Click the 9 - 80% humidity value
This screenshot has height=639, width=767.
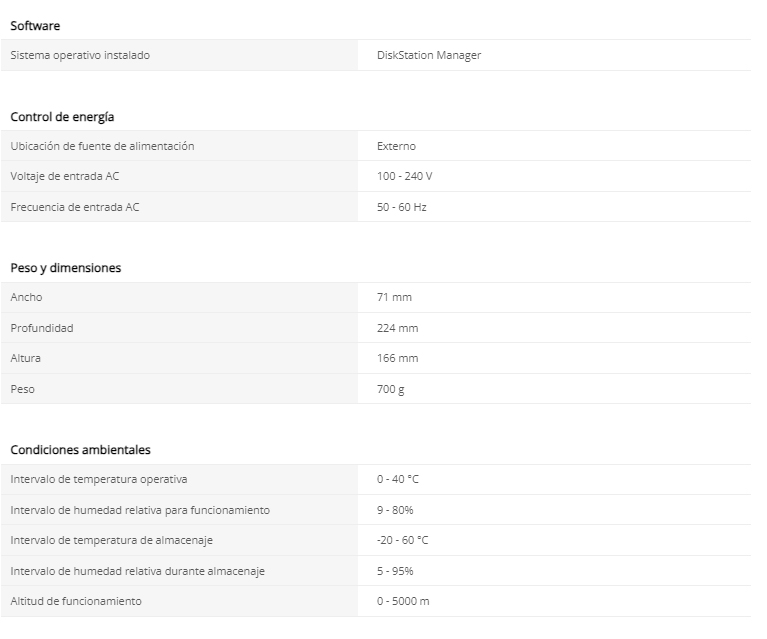click(x=395, y=510)
